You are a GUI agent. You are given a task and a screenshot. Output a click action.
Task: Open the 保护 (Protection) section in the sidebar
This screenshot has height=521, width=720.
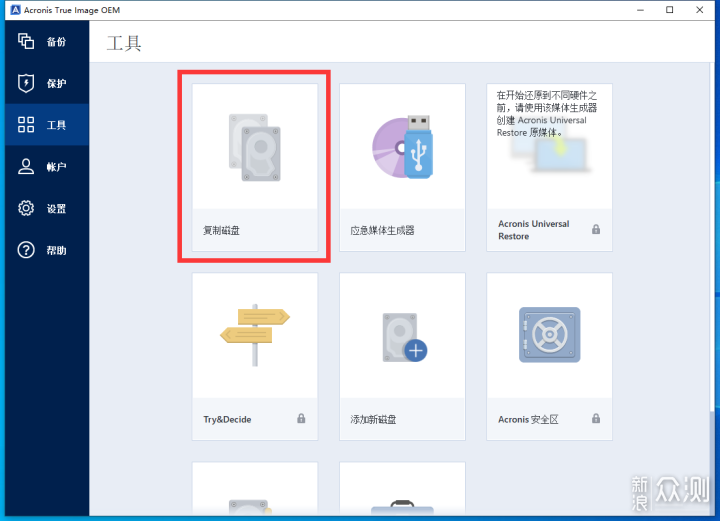(47, 83)
